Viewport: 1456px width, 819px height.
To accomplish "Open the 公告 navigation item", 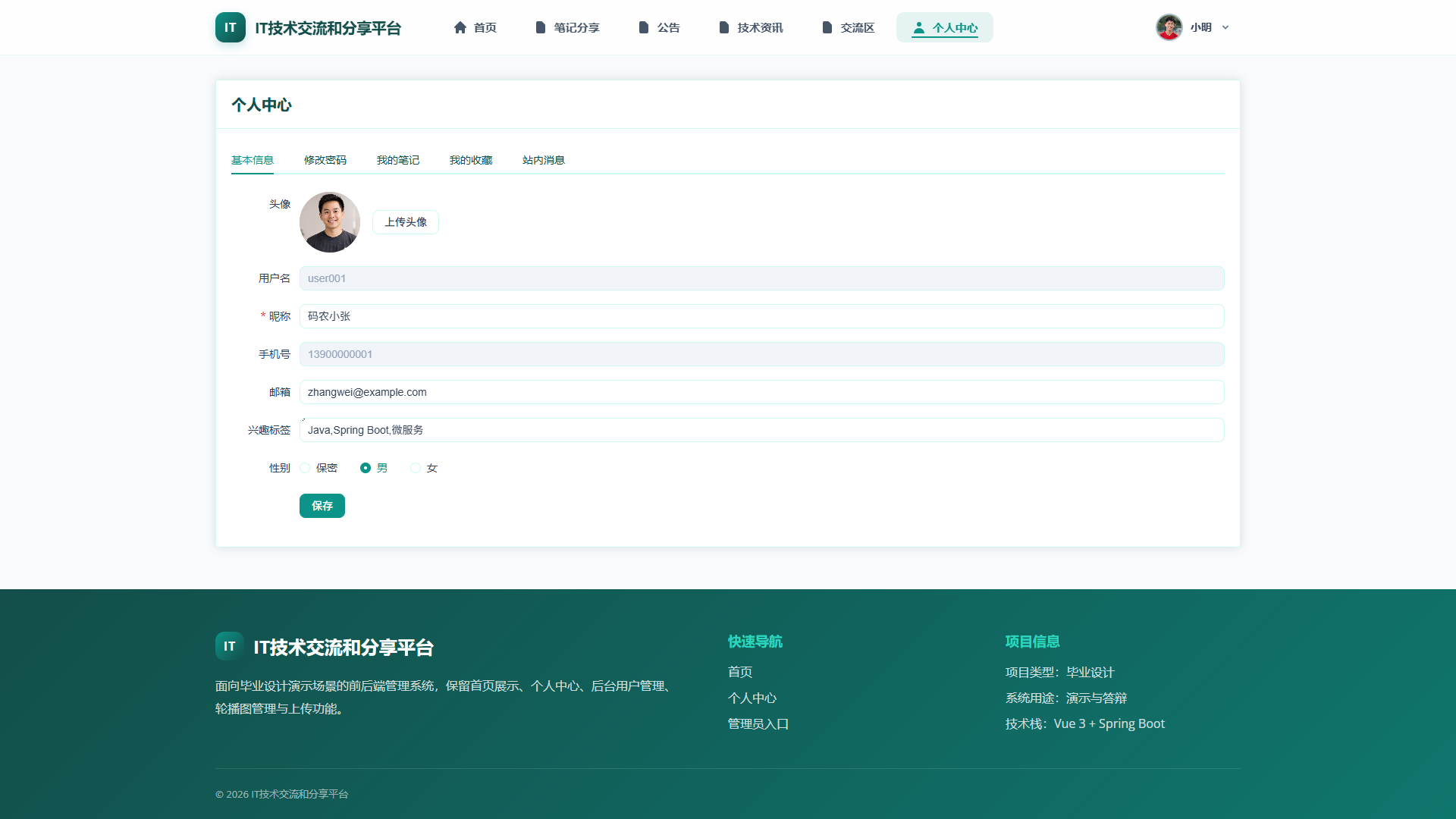I will (660, 27).
